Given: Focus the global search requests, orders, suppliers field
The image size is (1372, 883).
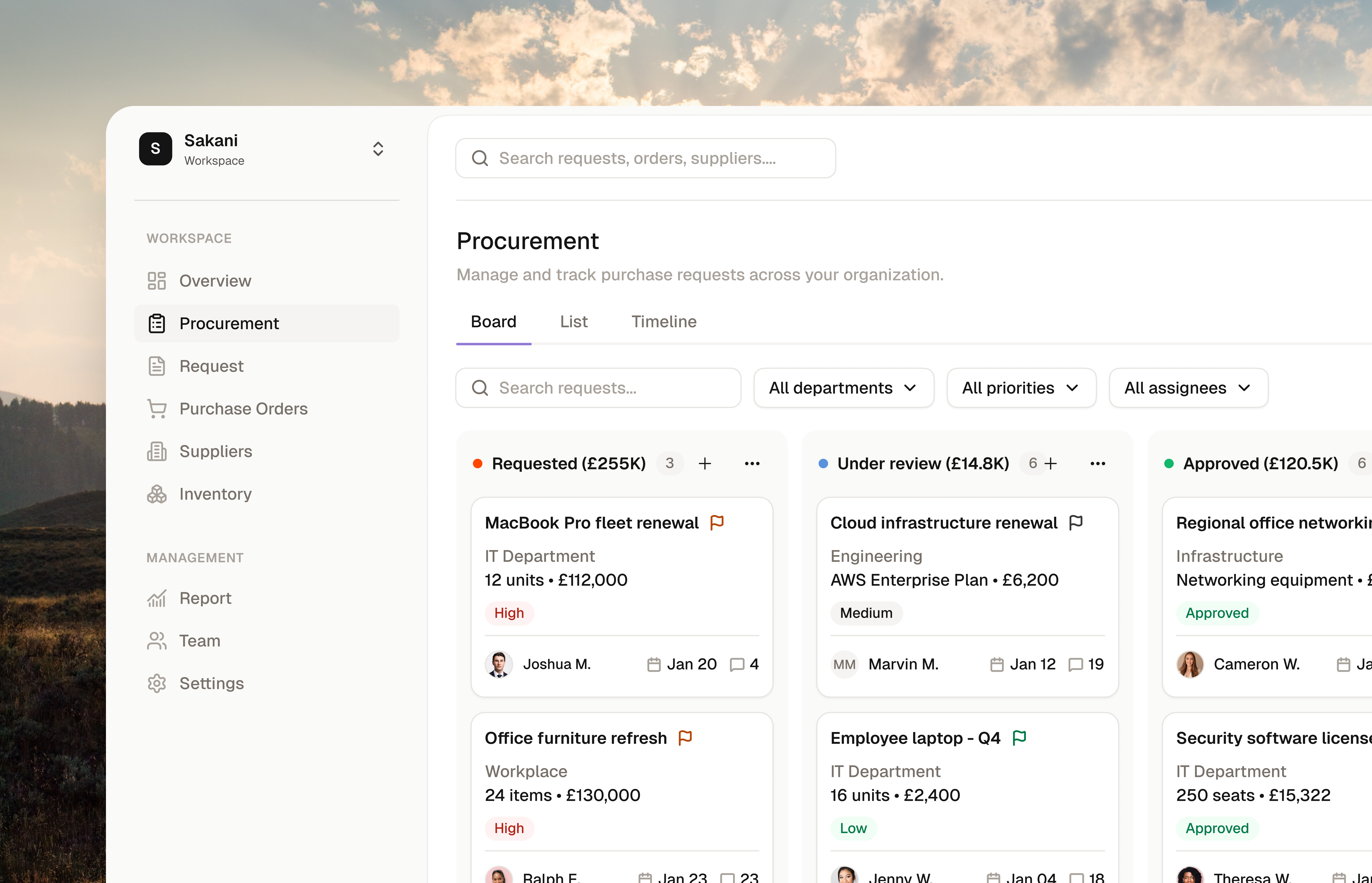Looking at the screenshot, I should [646, 158].
